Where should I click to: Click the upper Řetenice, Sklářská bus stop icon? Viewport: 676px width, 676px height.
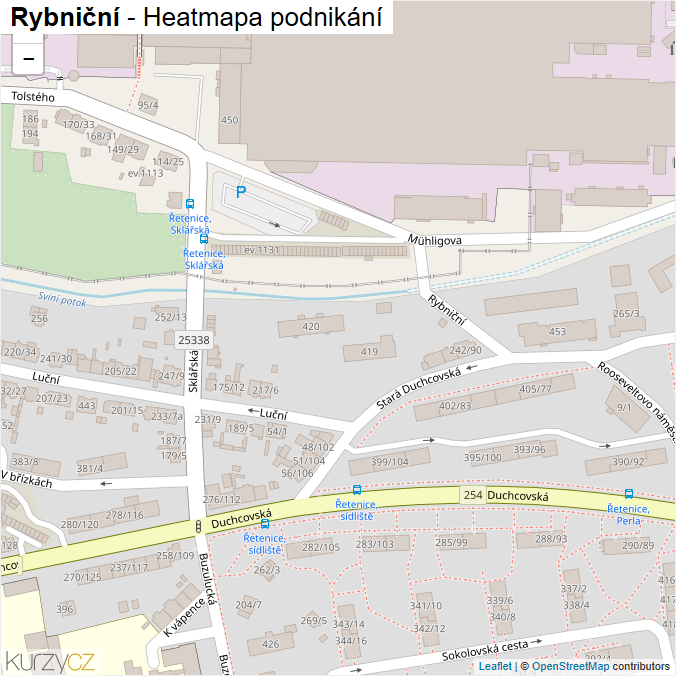(x=190, y=203)
